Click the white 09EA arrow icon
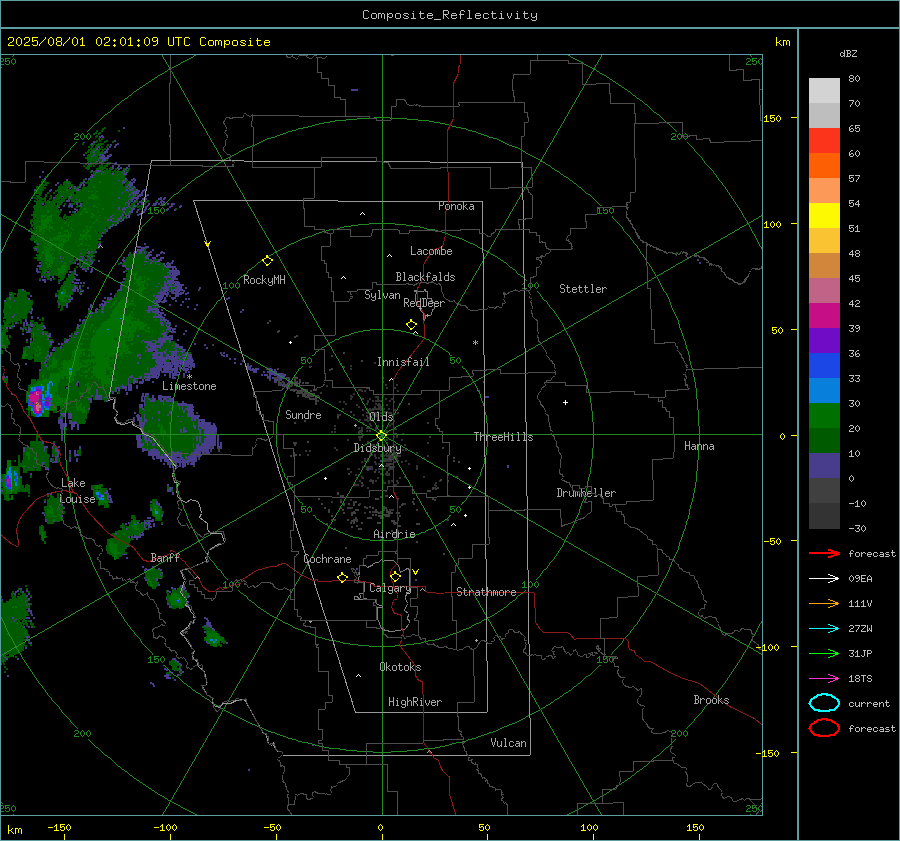This screenshot has width=900, height=841. [x=824, y=579]
